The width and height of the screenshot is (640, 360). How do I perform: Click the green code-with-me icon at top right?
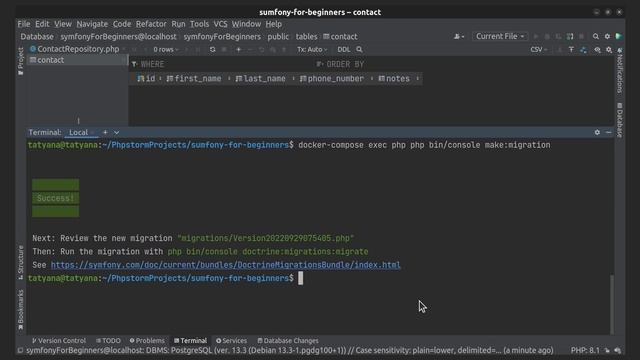pos(619,36)
